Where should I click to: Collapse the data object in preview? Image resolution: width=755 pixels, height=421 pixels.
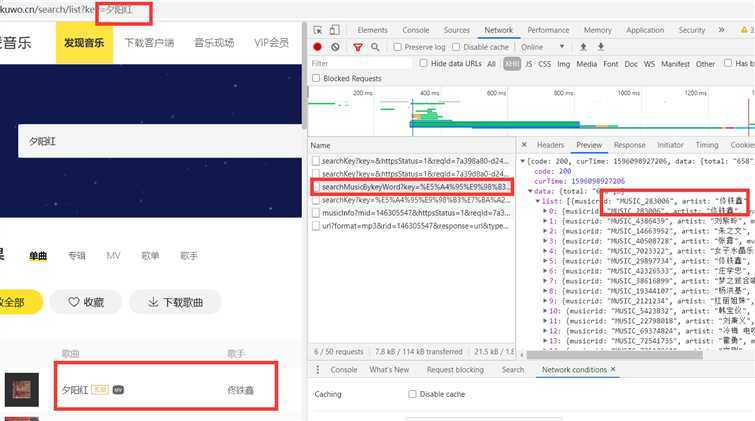tap(531, 191)
